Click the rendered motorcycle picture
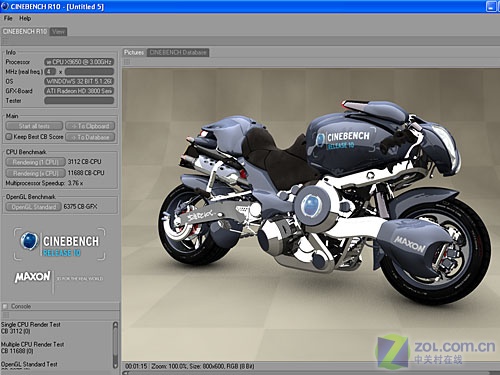 point(310,215)
